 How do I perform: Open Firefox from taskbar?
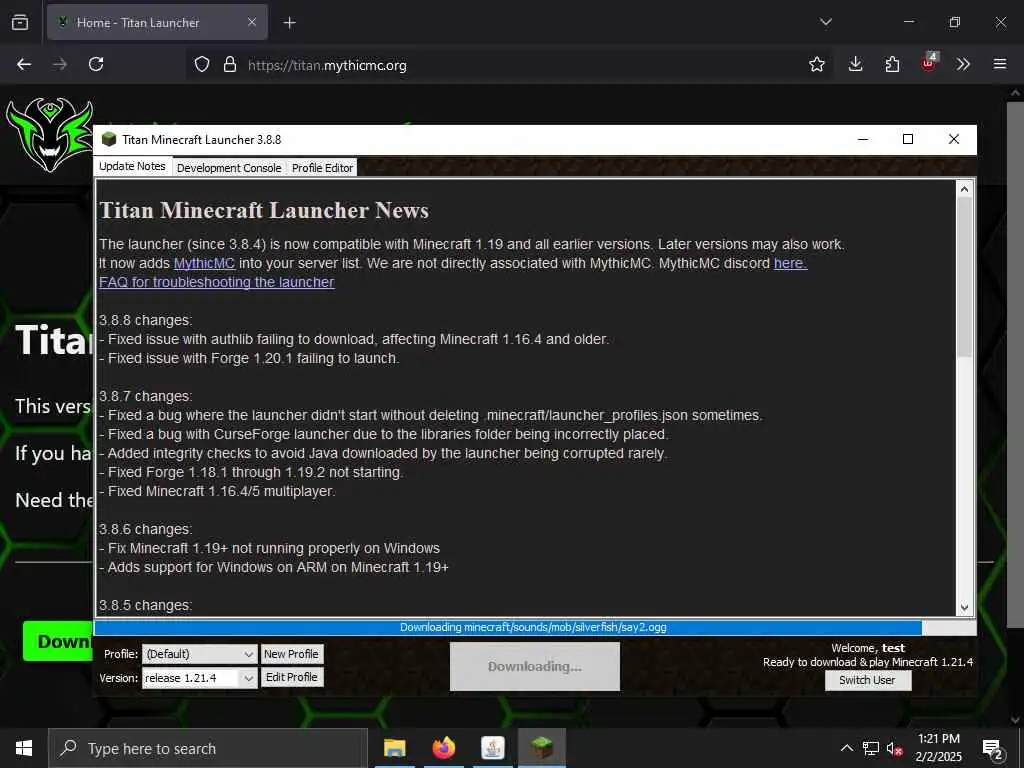point(443,748)
